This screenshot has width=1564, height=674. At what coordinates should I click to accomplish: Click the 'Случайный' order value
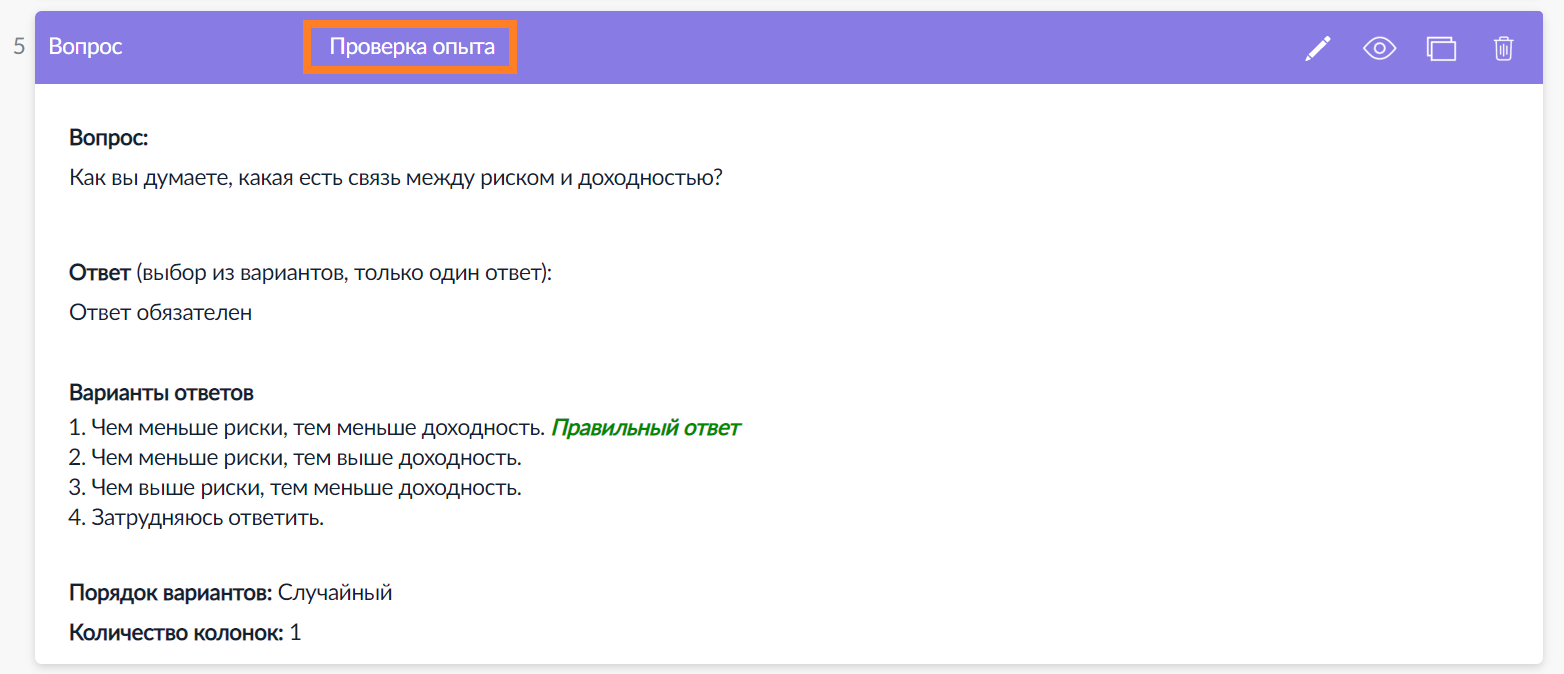click(335, 592)
